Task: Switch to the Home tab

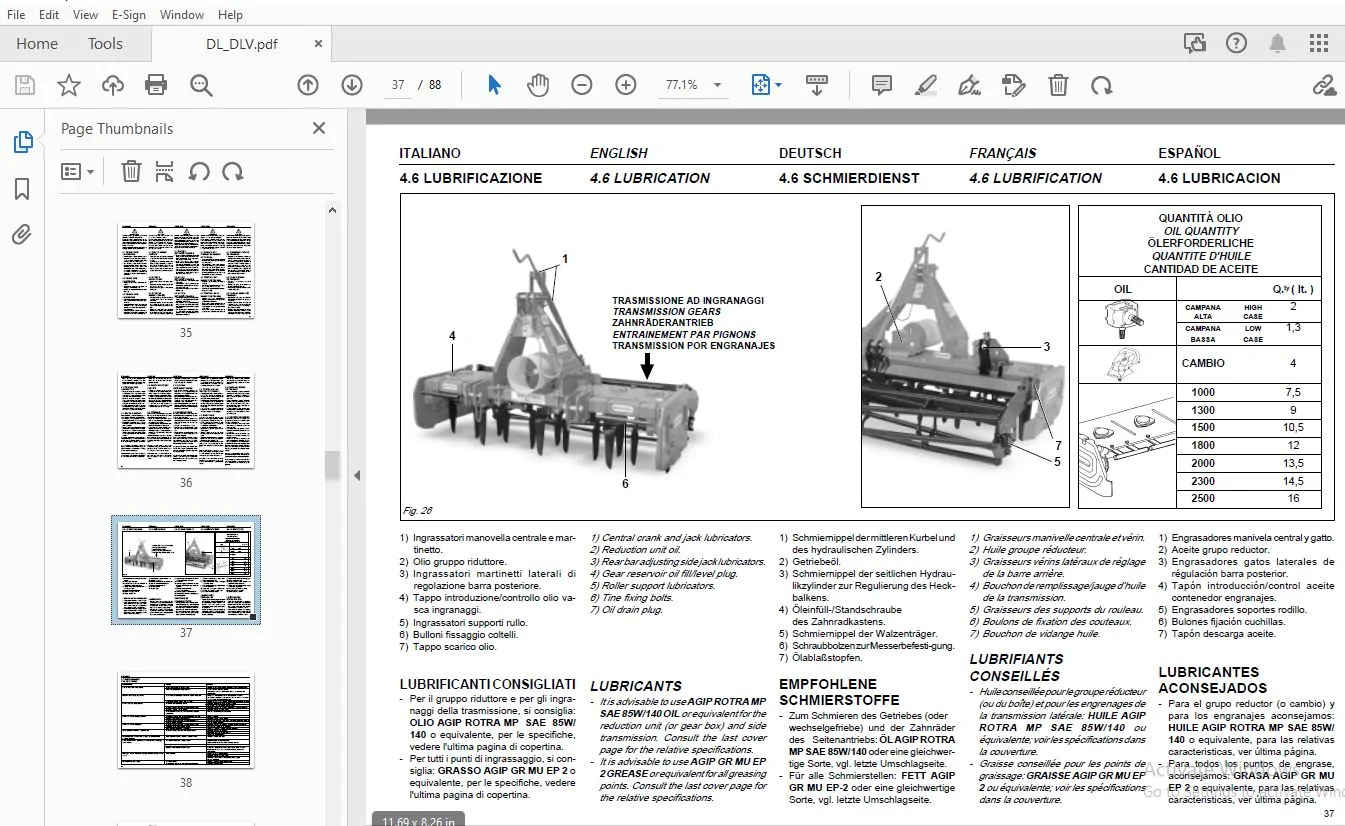Action: (x=37, y=44)
